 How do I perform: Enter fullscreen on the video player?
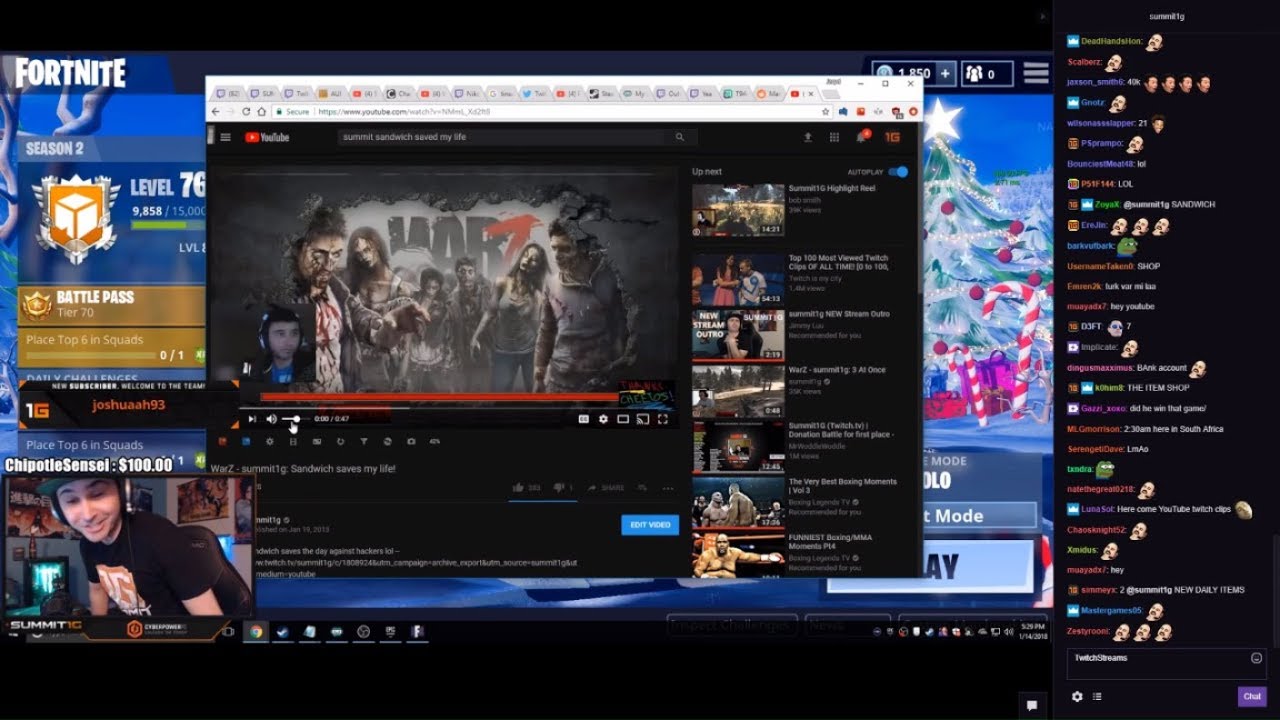coord(663,419)
